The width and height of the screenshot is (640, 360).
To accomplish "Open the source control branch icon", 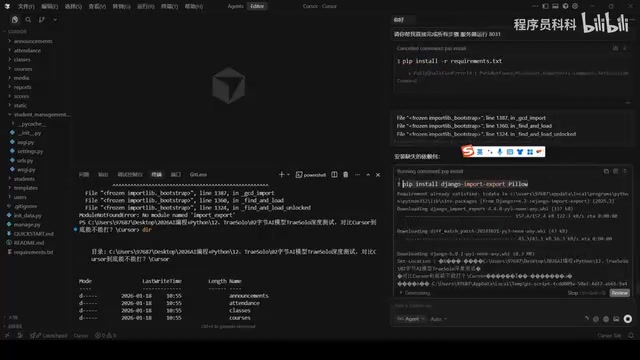I will [42, 20].
